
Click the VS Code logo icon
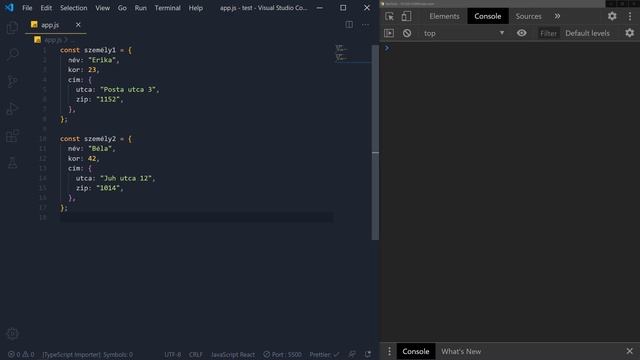tap(9, 8)
